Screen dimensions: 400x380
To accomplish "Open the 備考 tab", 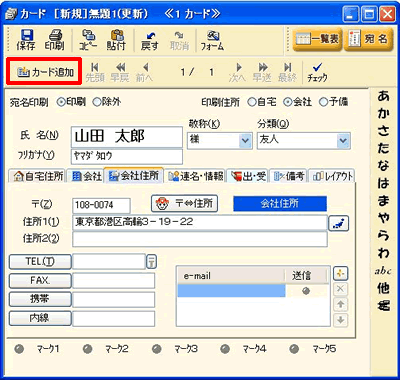I will pyautogui.click(x=289, y=176).
